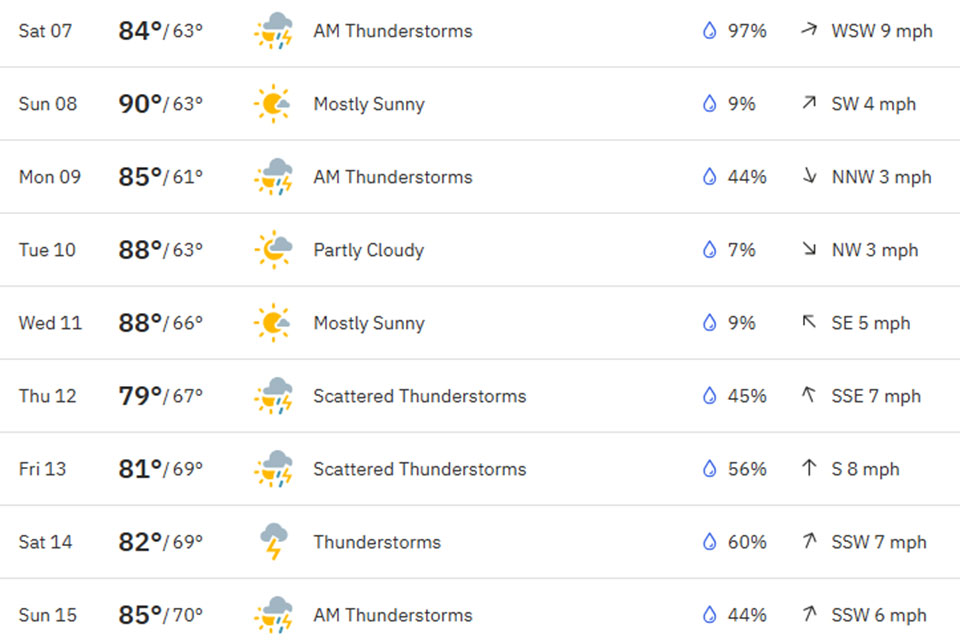Click Sat 14 60% precipitation chance
The width and height of the screenshot is (960, 640).
747,542
